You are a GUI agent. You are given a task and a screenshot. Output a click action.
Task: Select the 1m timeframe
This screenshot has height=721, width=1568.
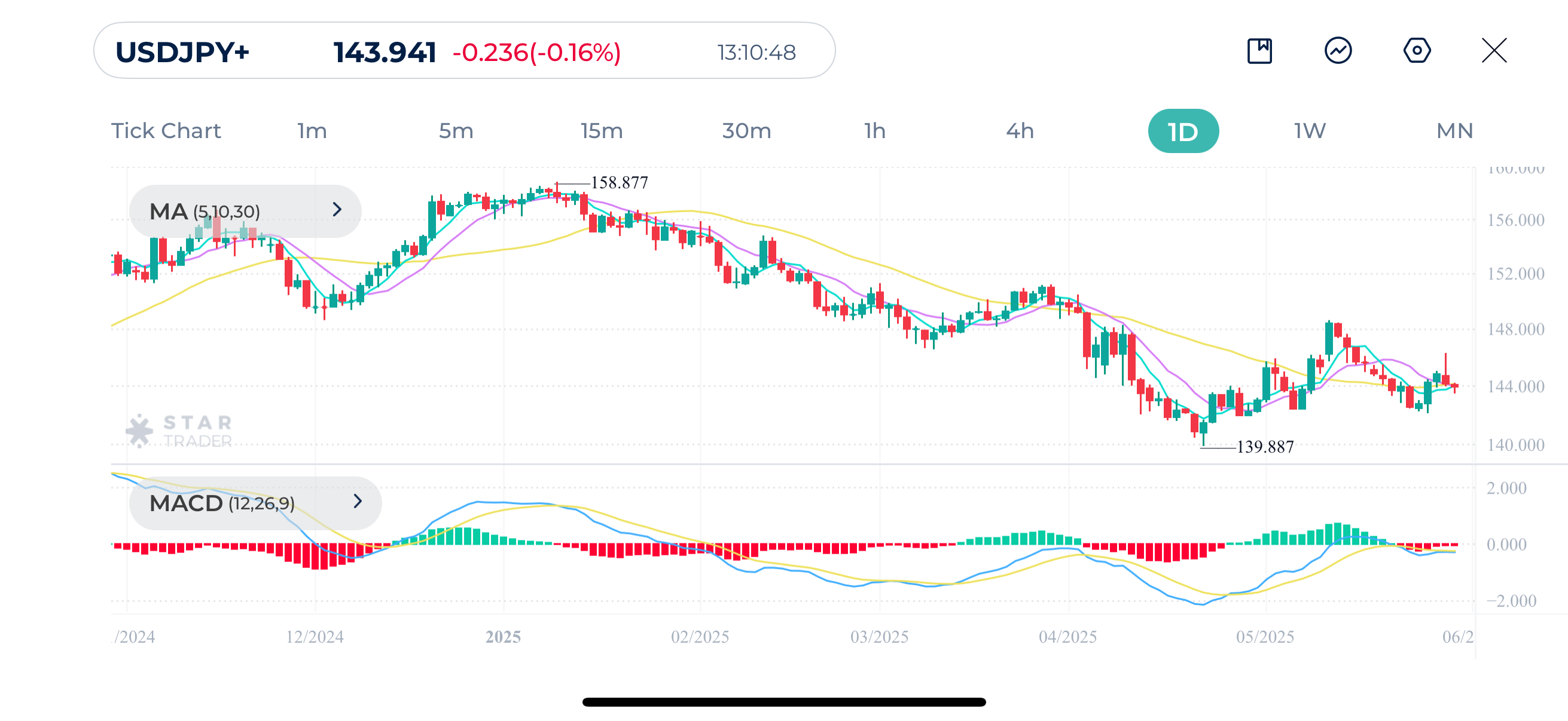click(x=312, y=130)
